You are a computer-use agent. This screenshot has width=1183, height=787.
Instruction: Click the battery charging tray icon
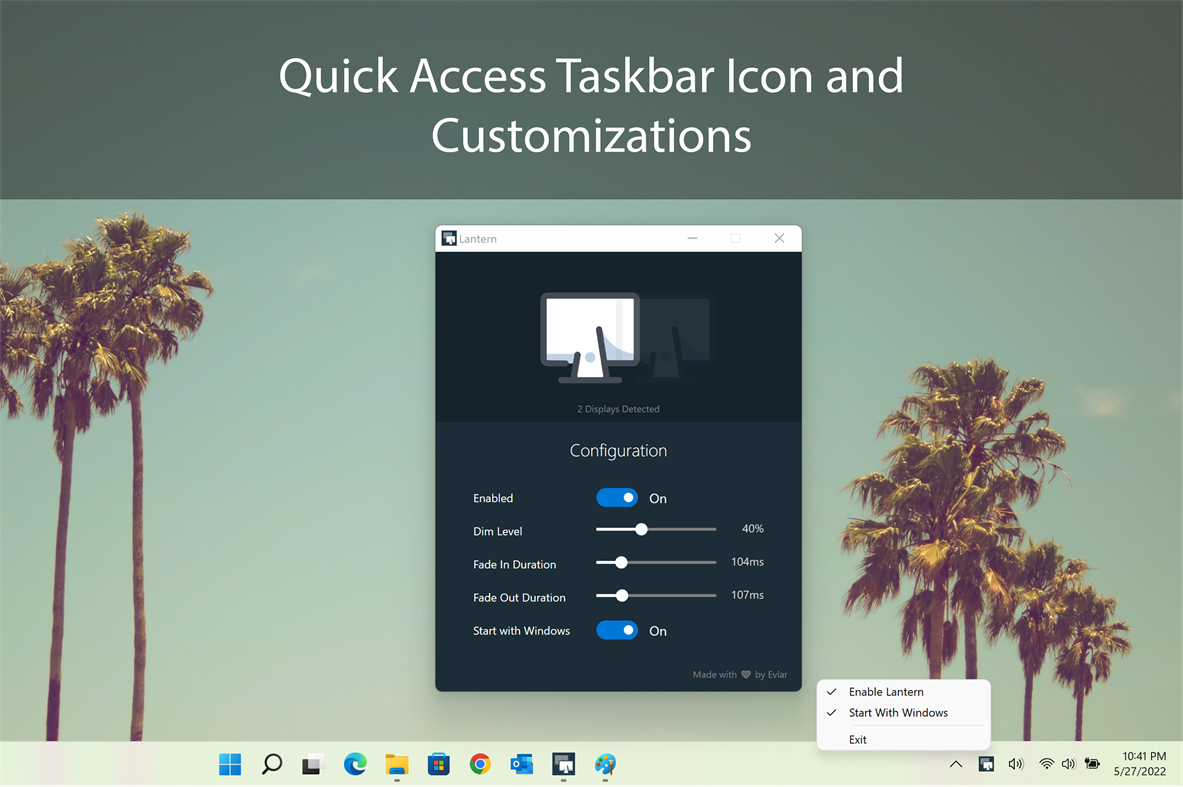[1092, 764]
